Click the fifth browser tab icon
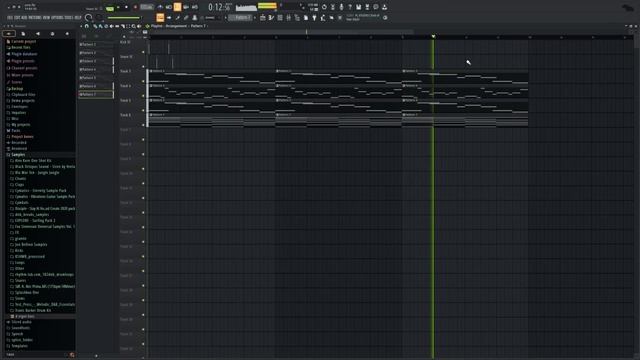This screenshot has height=360, width=640. 67,33
